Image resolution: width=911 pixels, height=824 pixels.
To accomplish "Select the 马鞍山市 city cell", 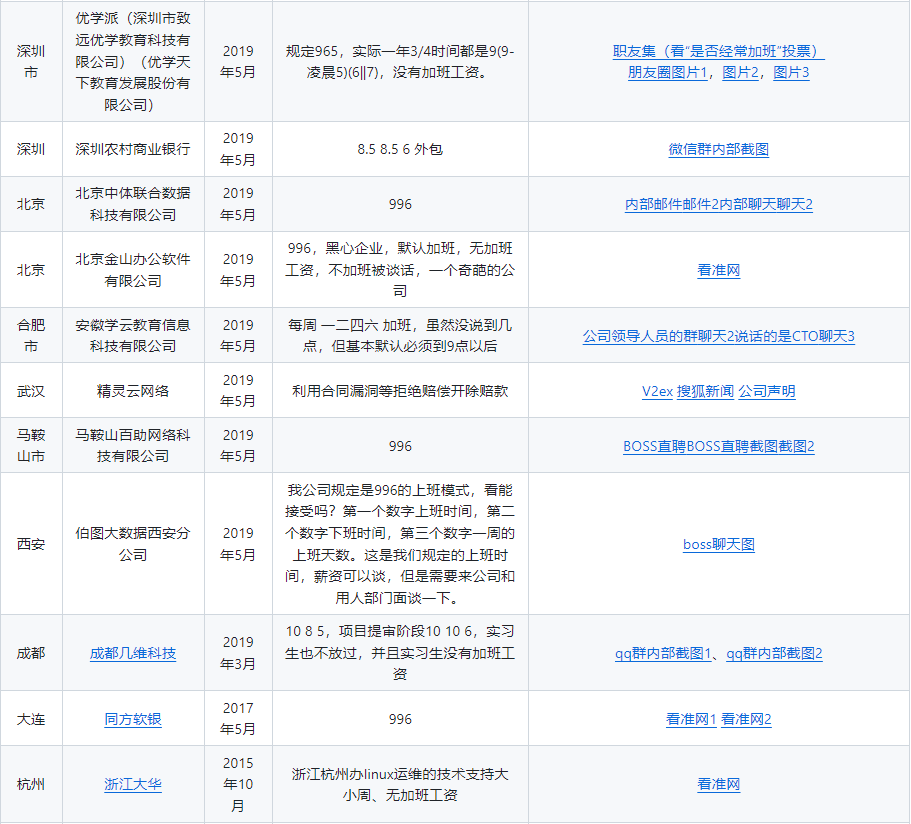I will pyautogui.click(x=31, y=446).
